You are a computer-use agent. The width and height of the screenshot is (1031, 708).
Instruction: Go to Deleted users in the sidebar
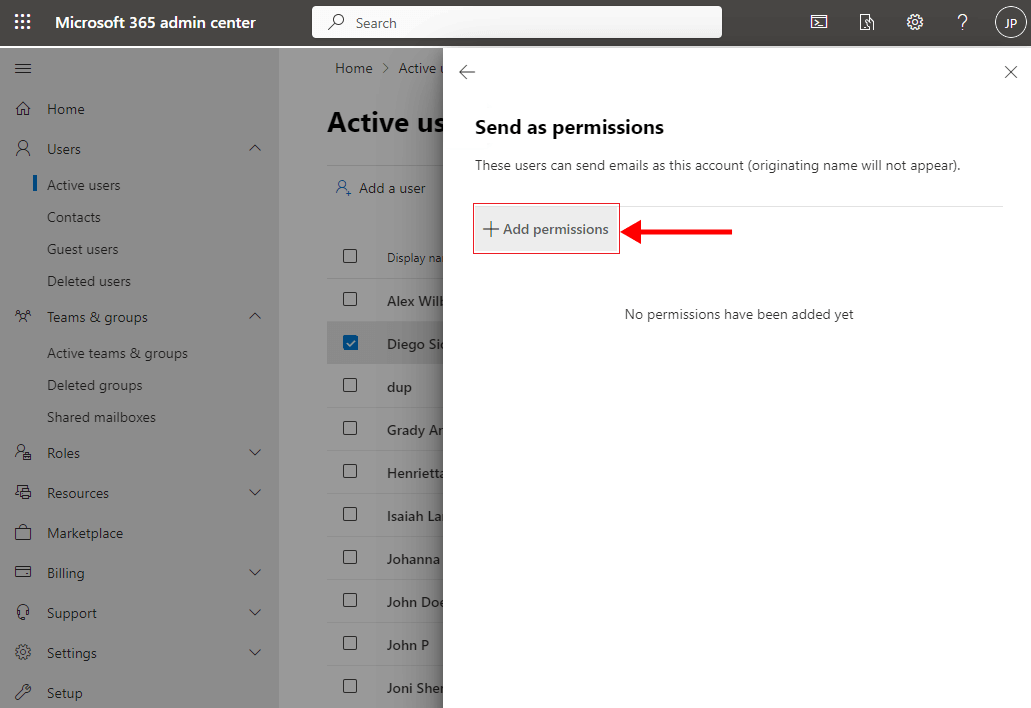click(89, 281)
